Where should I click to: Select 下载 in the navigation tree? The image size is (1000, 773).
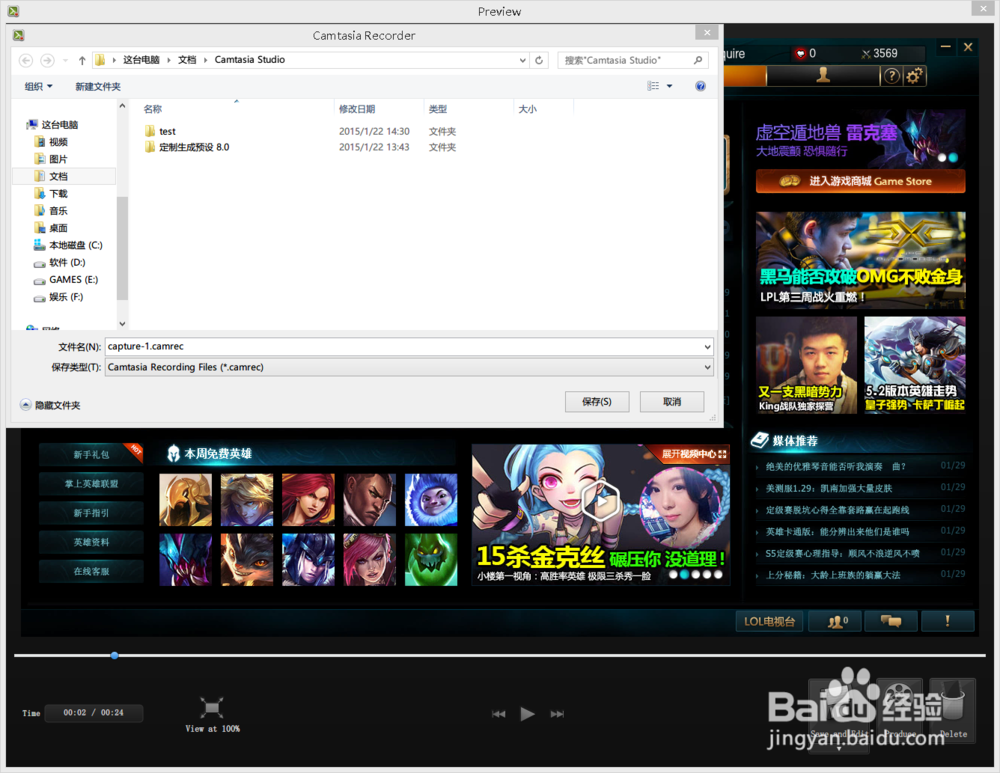tap(58, 194)
